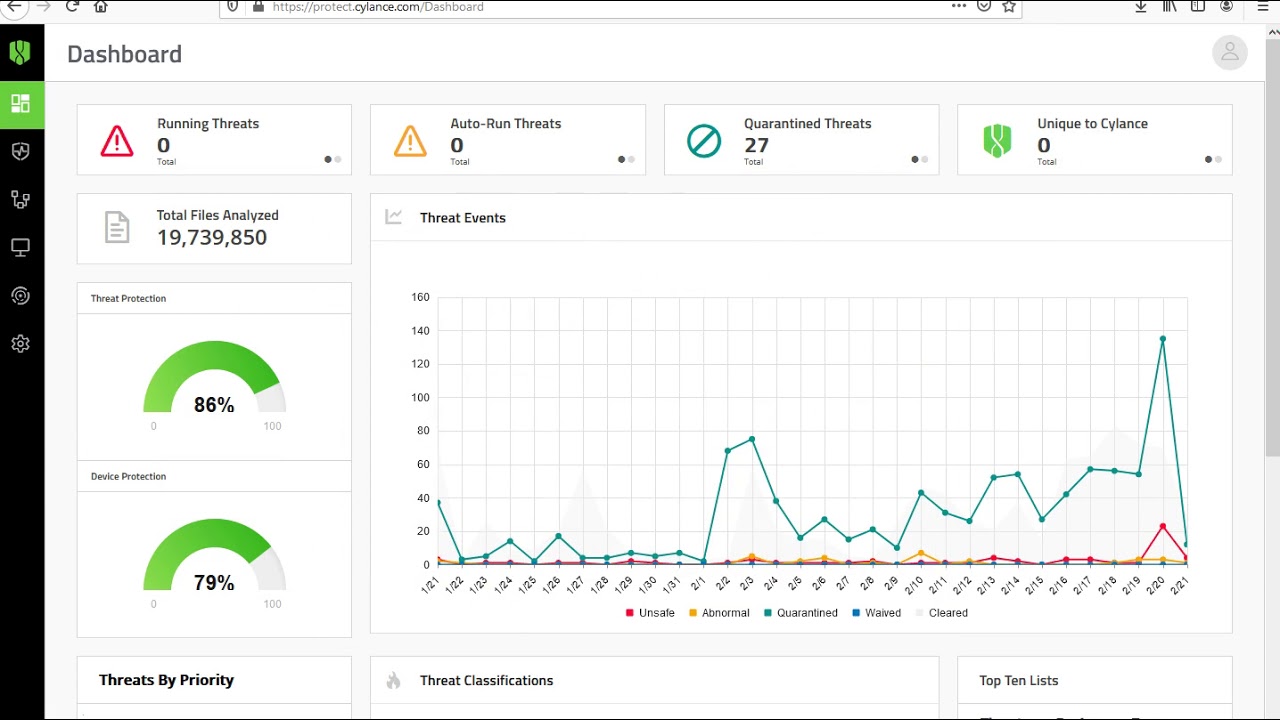The height and width of the screenshot is (720, 1280).
Task: Toggle the Unsafe series in the chart legend
Action: [x=650, y=613]
